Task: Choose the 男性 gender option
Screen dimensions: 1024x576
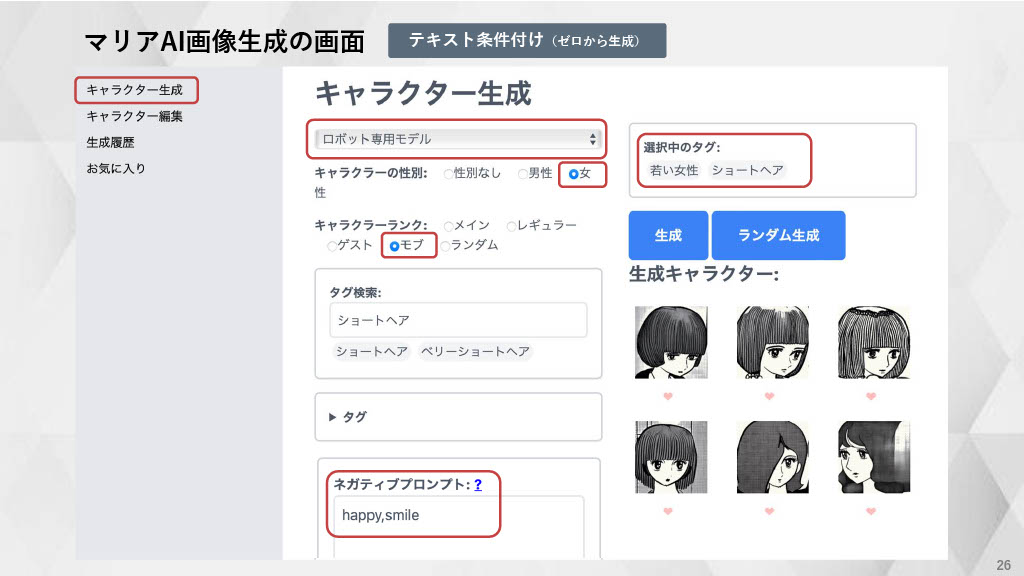Action: pos(522,174)
